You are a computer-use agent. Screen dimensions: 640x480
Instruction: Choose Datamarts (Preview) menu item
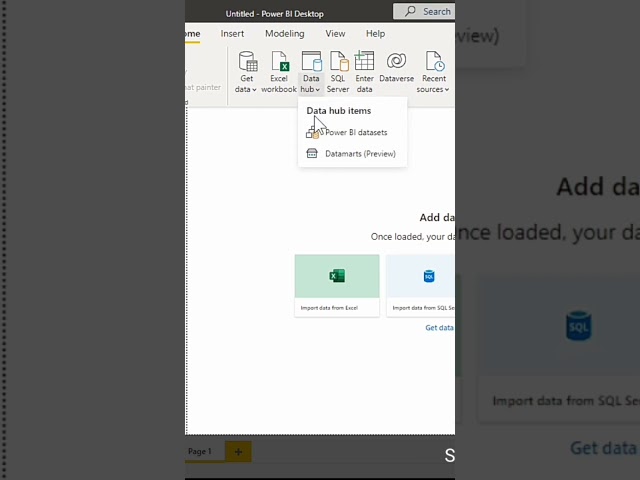point(352,153)
